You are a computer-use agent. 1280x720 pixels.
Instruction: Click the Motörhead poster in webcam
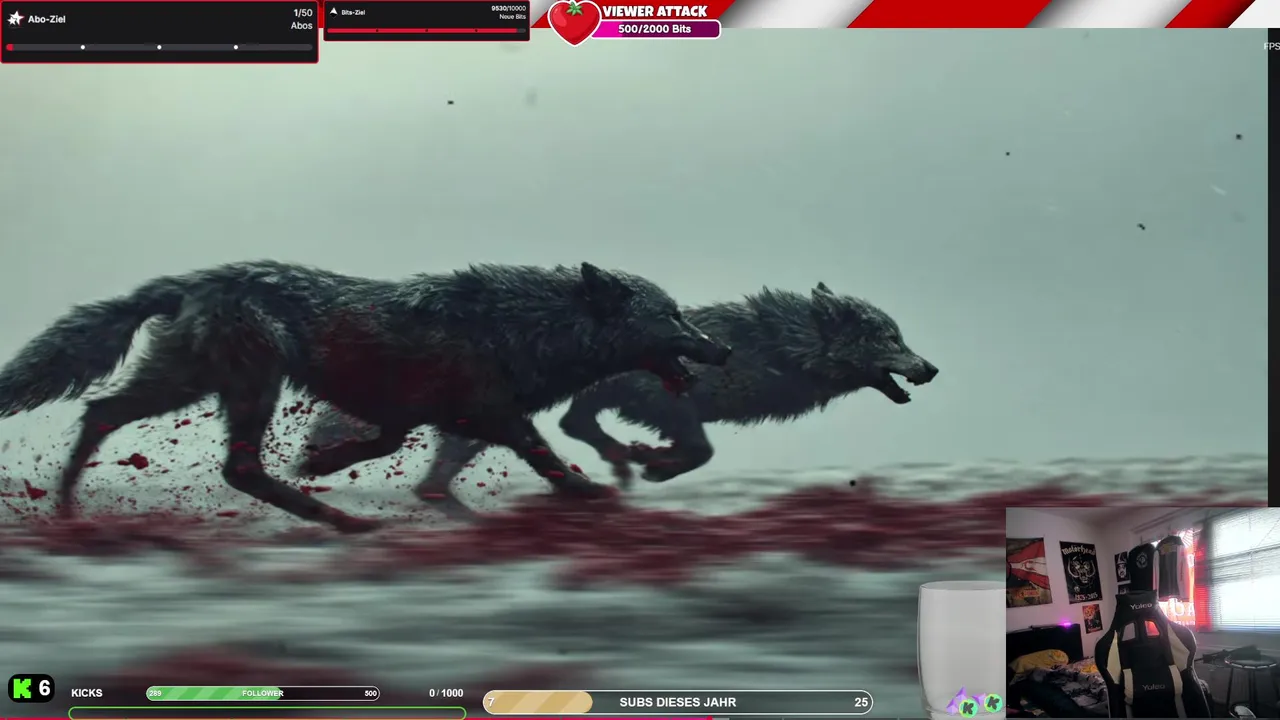coord(1080,571)
